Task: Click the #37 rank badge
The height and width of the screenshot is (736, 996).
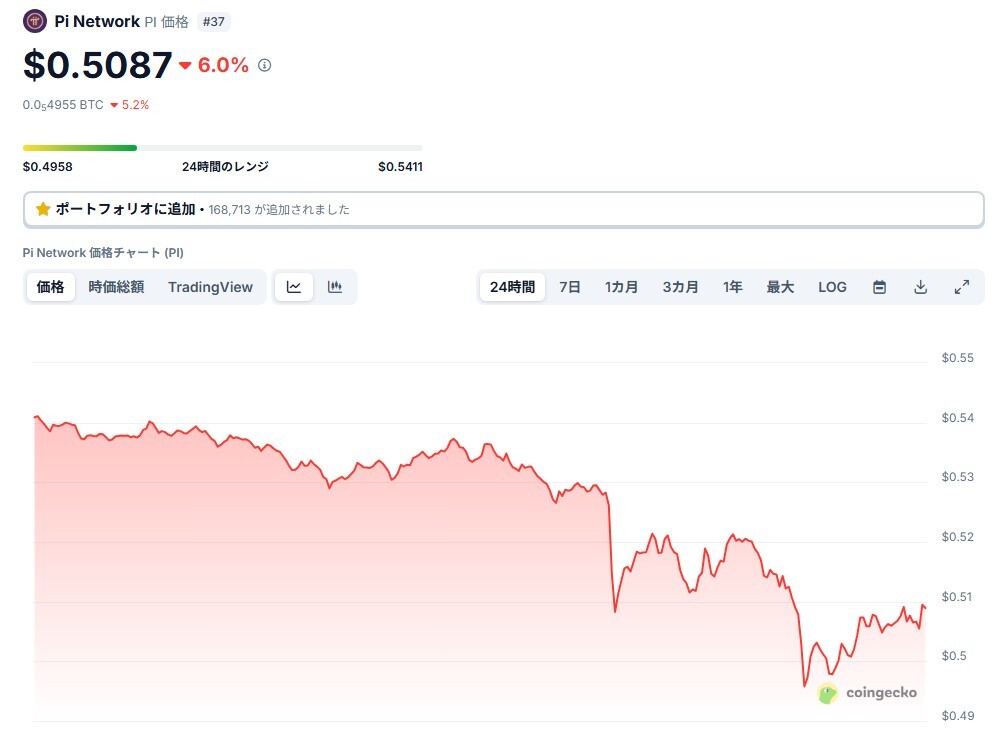Action: [213, 22]
